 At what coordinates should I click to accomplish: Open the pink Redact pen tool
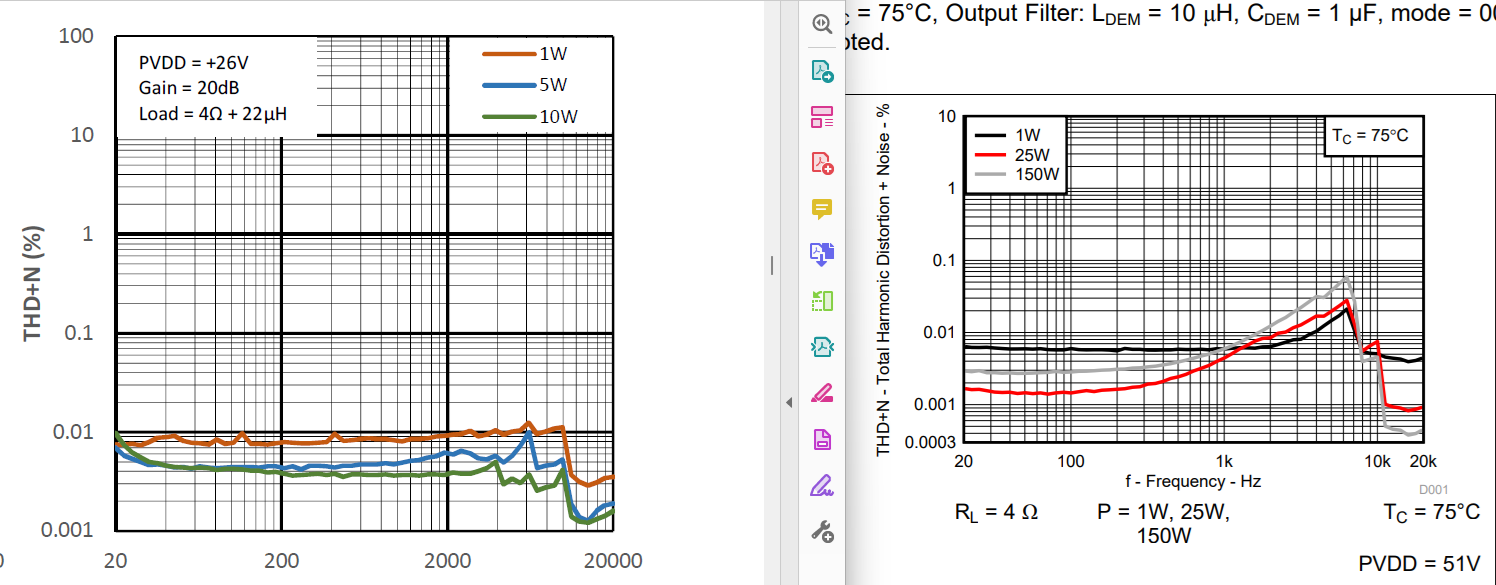point(822,393)
